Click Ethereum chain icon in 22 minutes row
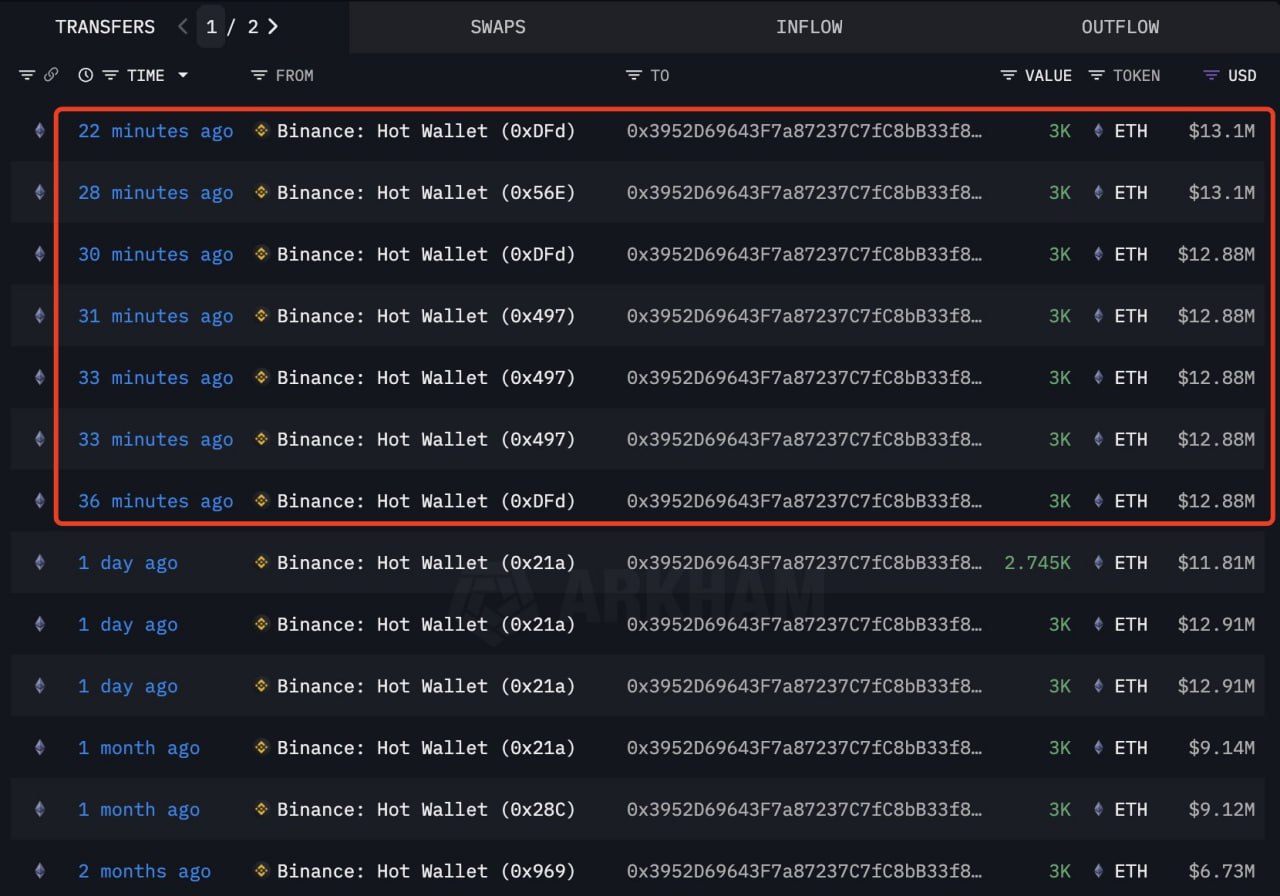Viewport: 1280px width, 896px height. [40, 130]
